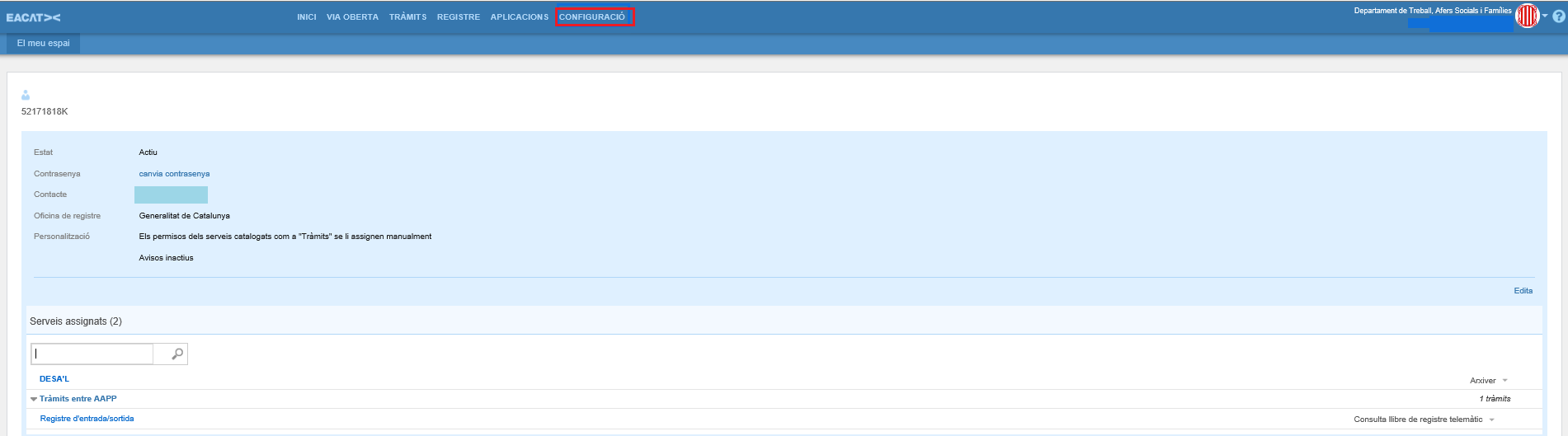This screenshot has height=436, width=1568.
Task: Click the magnifying glass search icon
Action: (177, 354)
